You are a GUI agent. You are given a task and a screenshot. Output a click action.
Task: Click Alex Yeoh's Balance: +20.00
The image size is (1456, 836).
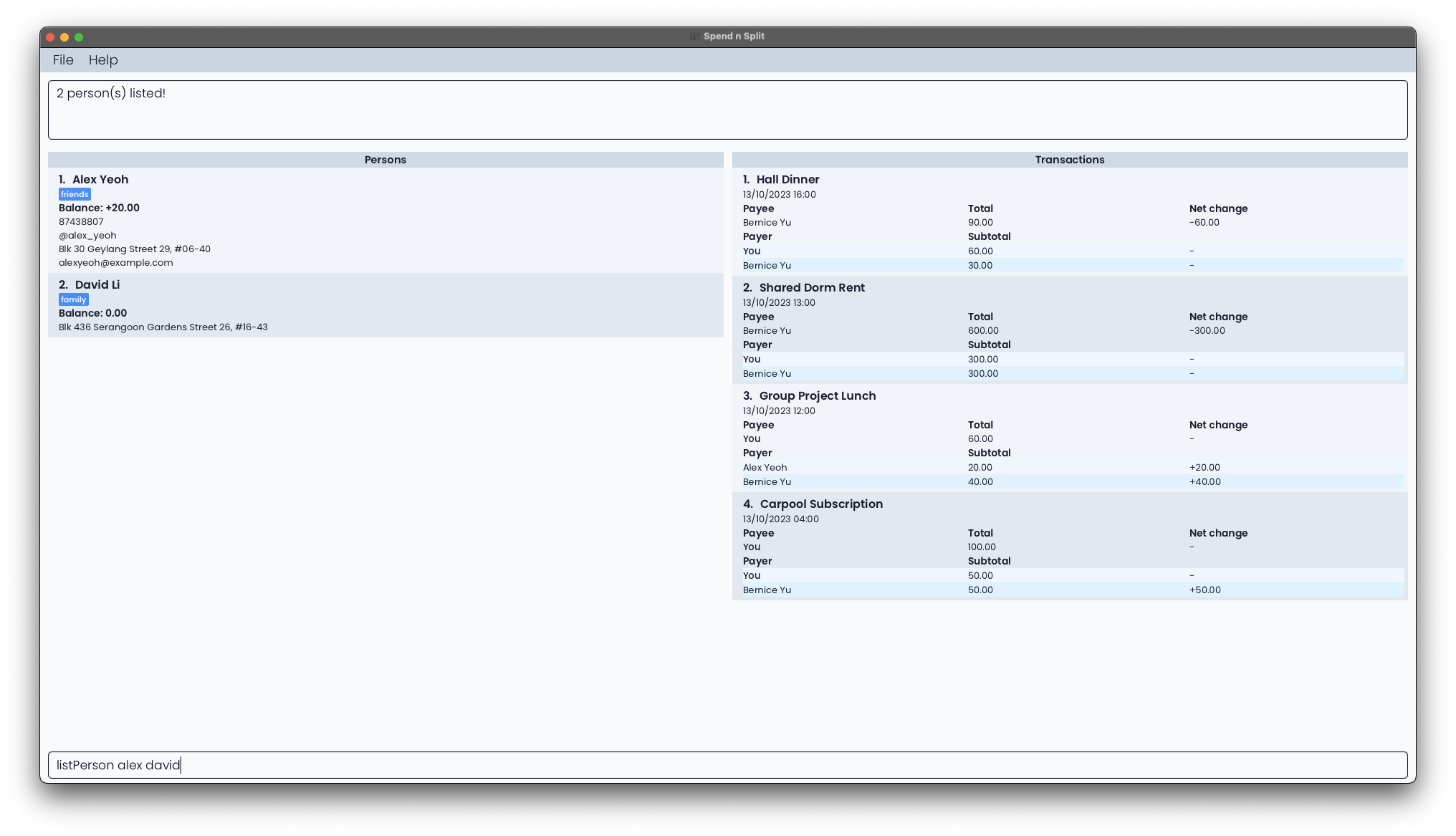[x=99, y=208]
